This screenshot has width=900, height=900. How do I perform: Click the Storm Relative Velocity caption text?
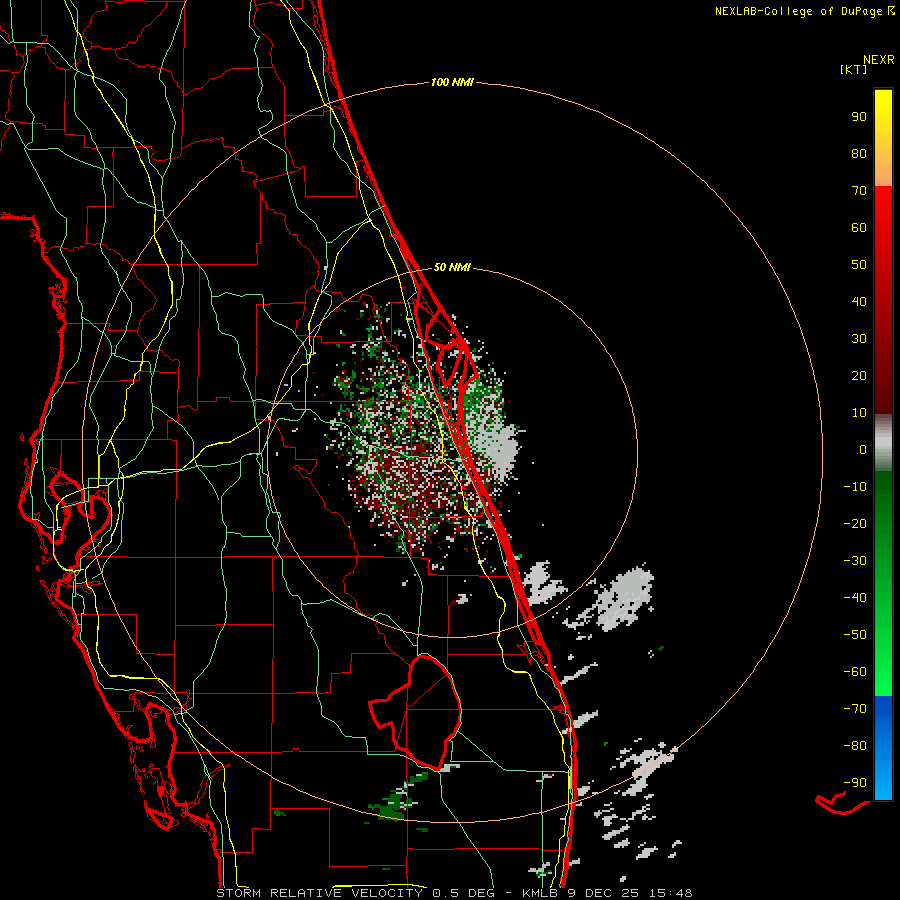pos(453,893)
